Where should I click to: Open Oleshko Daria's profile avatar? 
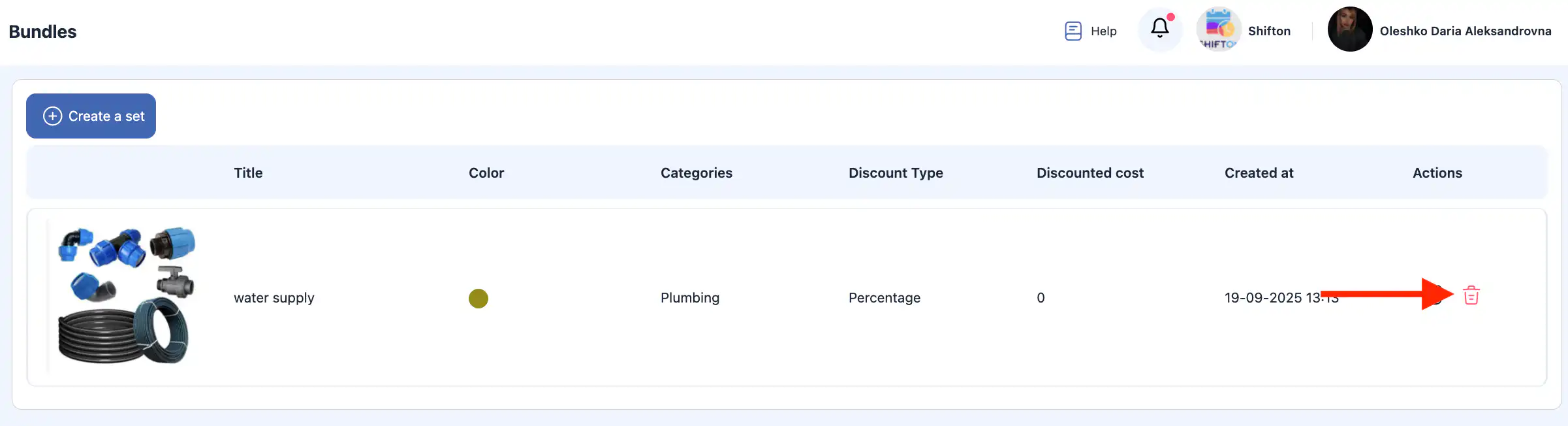[1349, 29]
